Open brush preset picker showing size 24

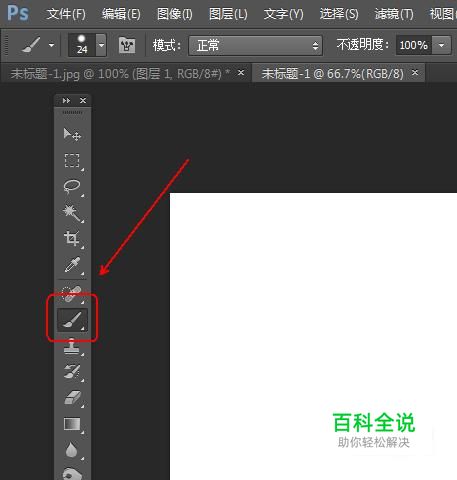(87, 45)
